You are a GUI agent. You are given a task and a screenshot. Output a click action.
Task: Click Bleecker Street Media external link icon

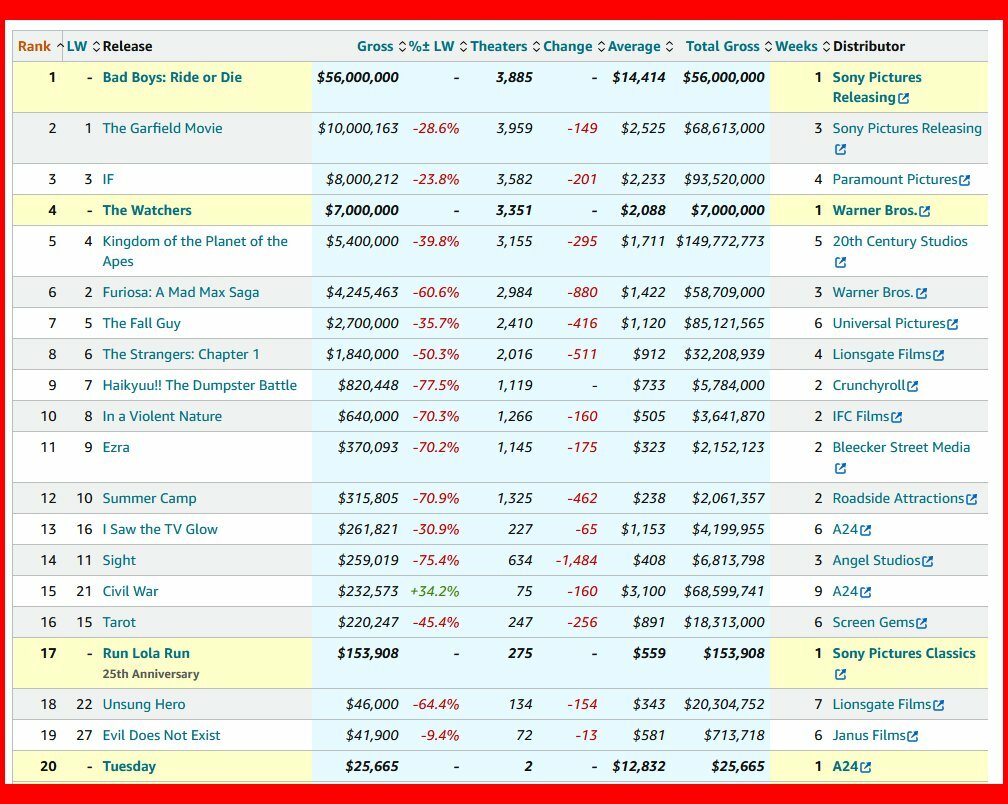840,469
